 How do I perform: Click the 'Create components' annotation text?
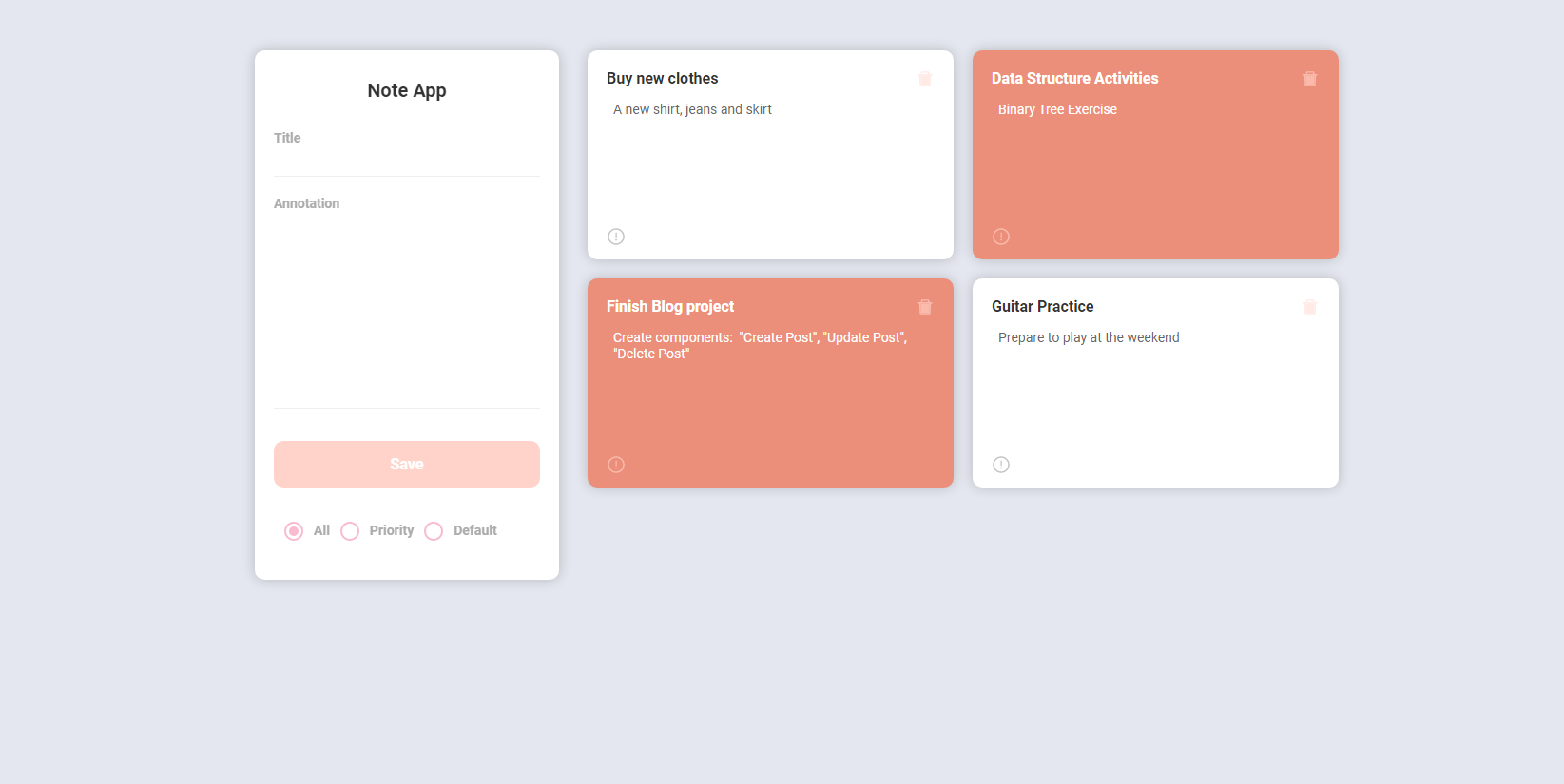click(x=761, y=345)
